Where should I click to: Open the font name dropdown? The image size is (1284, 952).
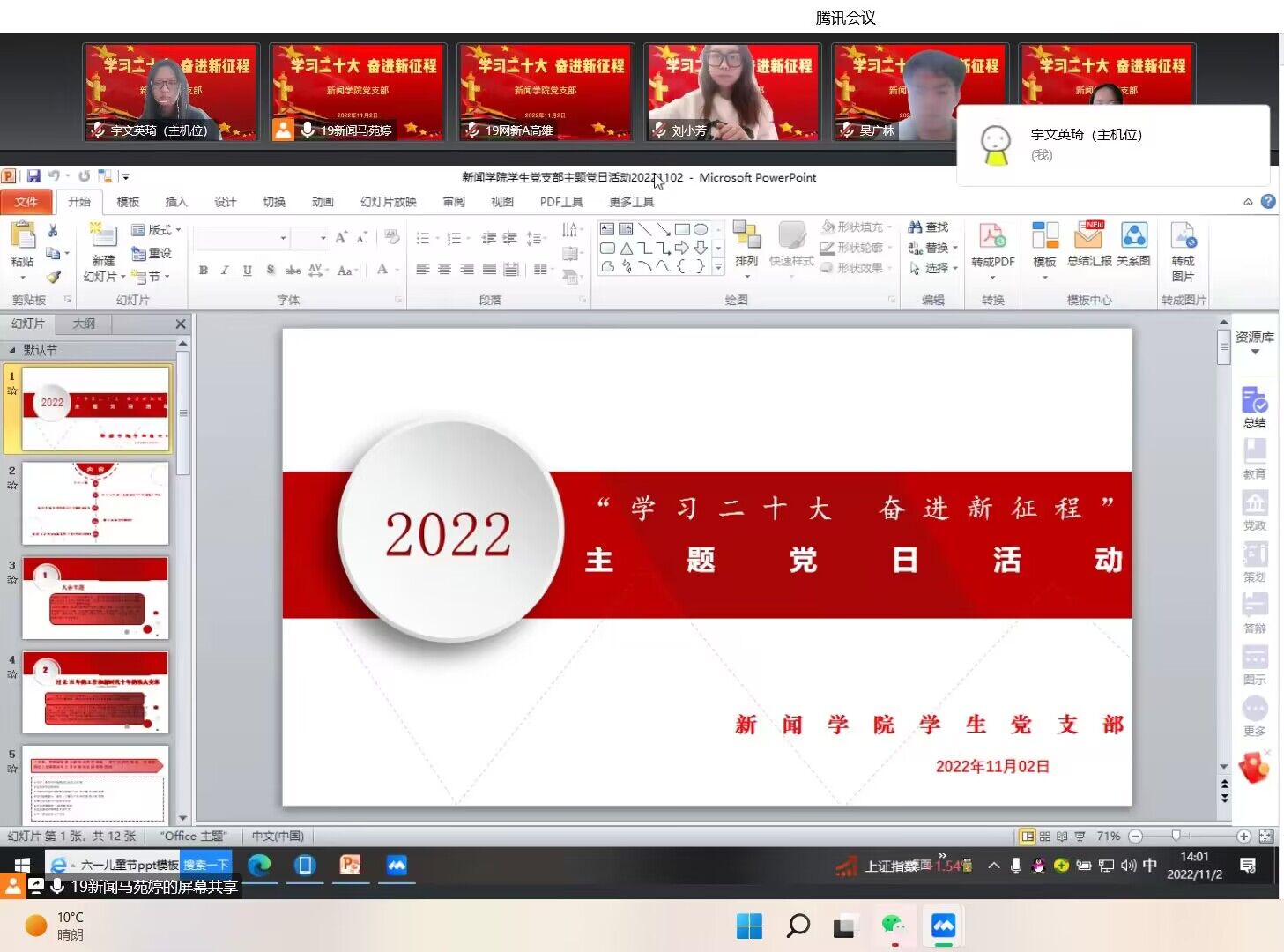[283, 238]
